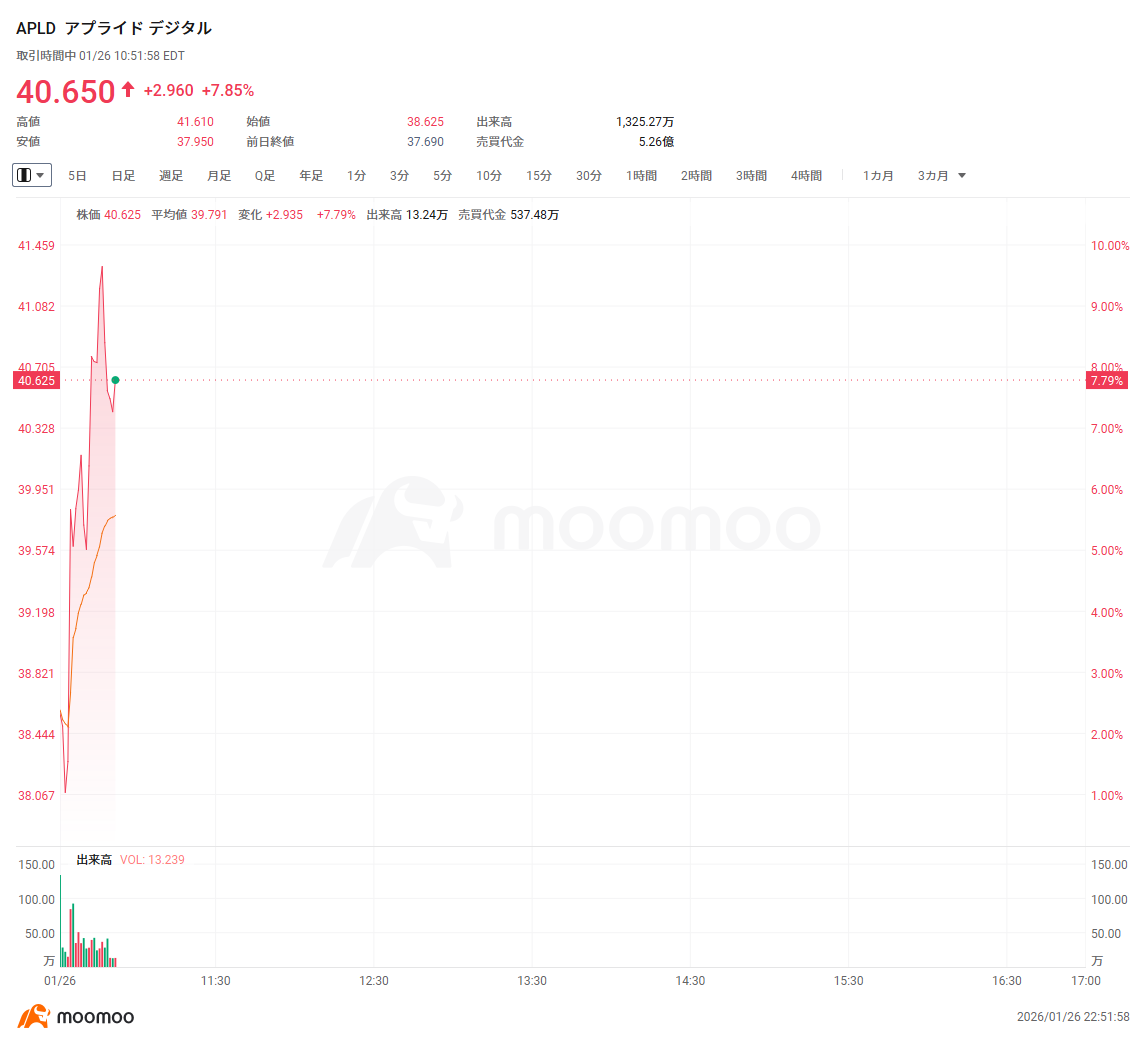The height and width of the screenshot is (1043, 1146).
Task: Select the 1カ月 range
Action: (878, 176)
